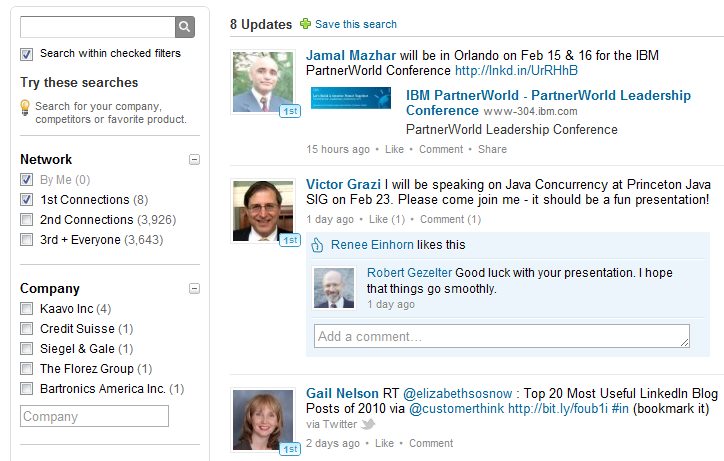Screen dimensions: 724x461
Task: Collapse the Network filter section
Action: pyautogui.click(x=194, y=160)
